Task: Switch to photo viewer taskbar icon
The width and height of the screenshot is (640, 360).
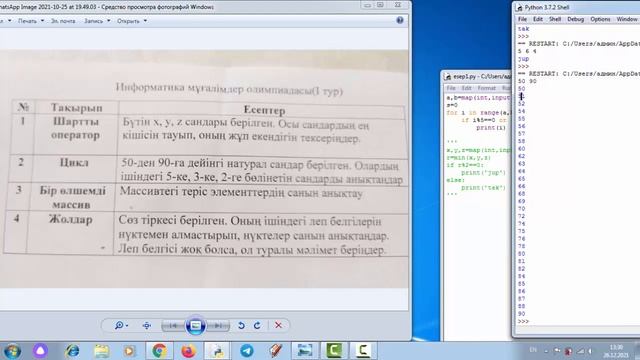Action: click(305, 351)
